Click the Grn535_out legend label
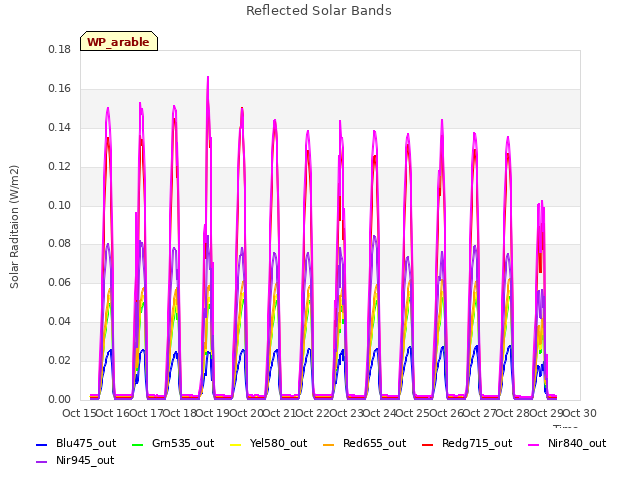Screen dimensions: 640x480 coord(183,443)
